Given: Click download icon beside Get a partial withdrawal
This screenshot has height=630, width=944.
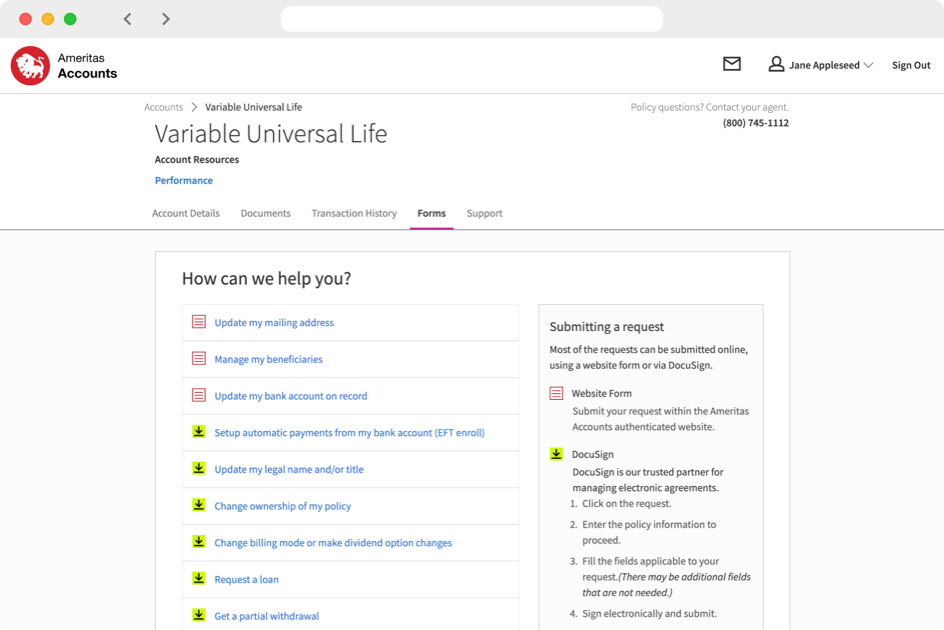Looking at the screenshot, I should [199, 616].
